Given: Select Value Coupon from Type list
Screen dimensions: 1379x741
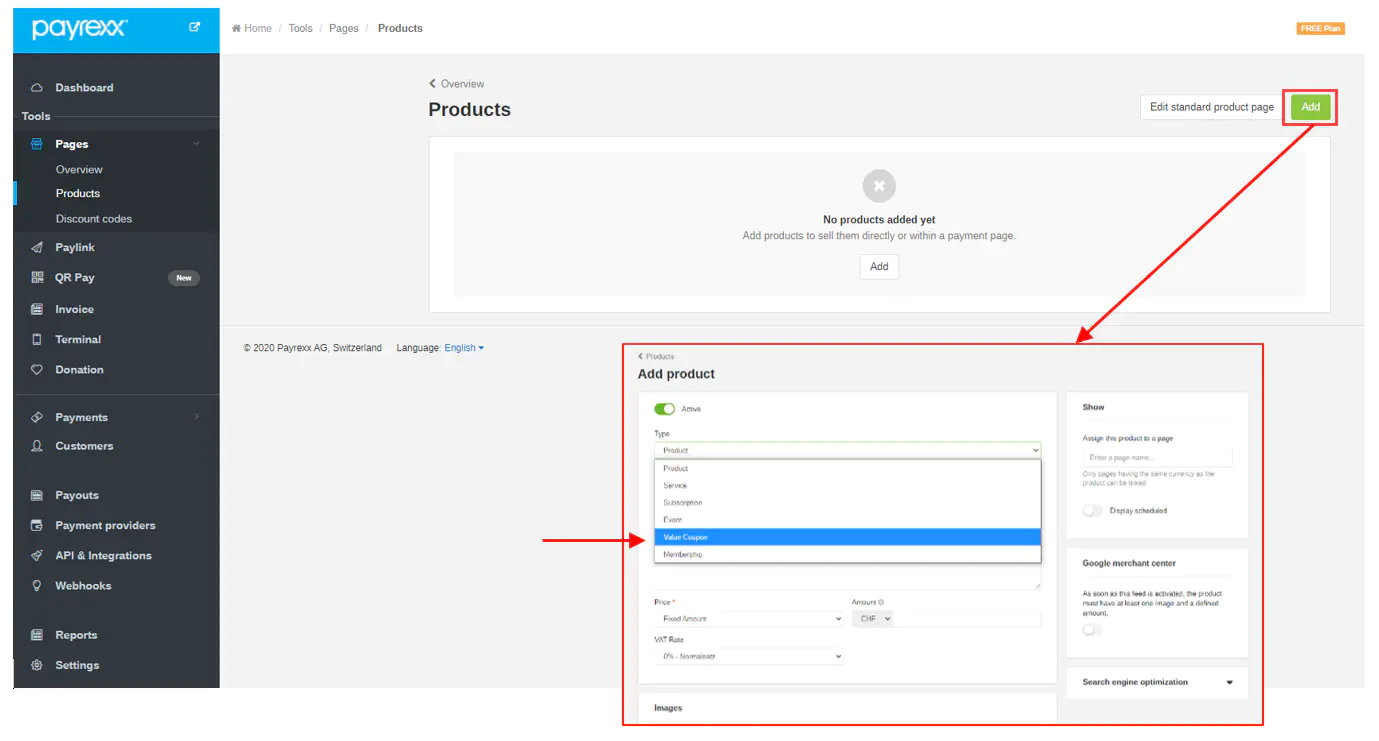Looking at the screenshot, I should point(846,537).
